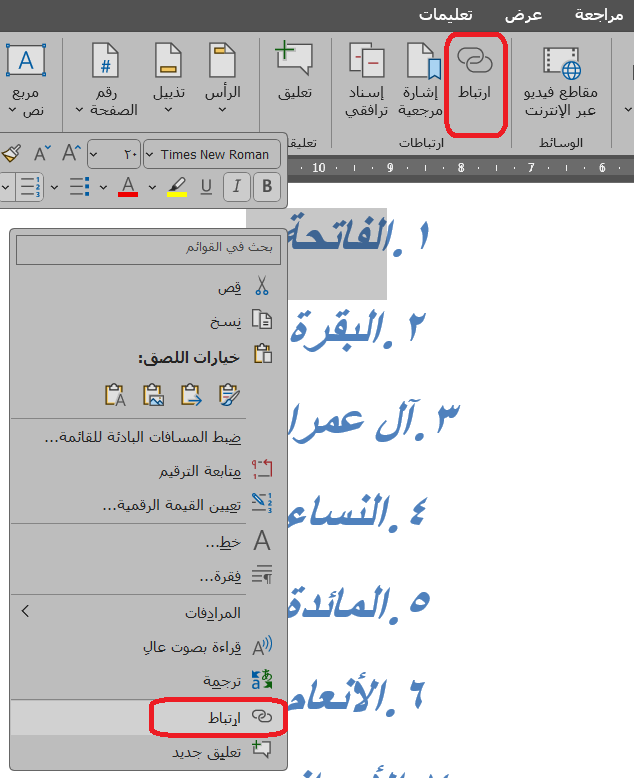Toggle Italic formatting in the mini toolbar
Image resolution: width=634 pixels, height=778 pixels.
pos(237,186)
